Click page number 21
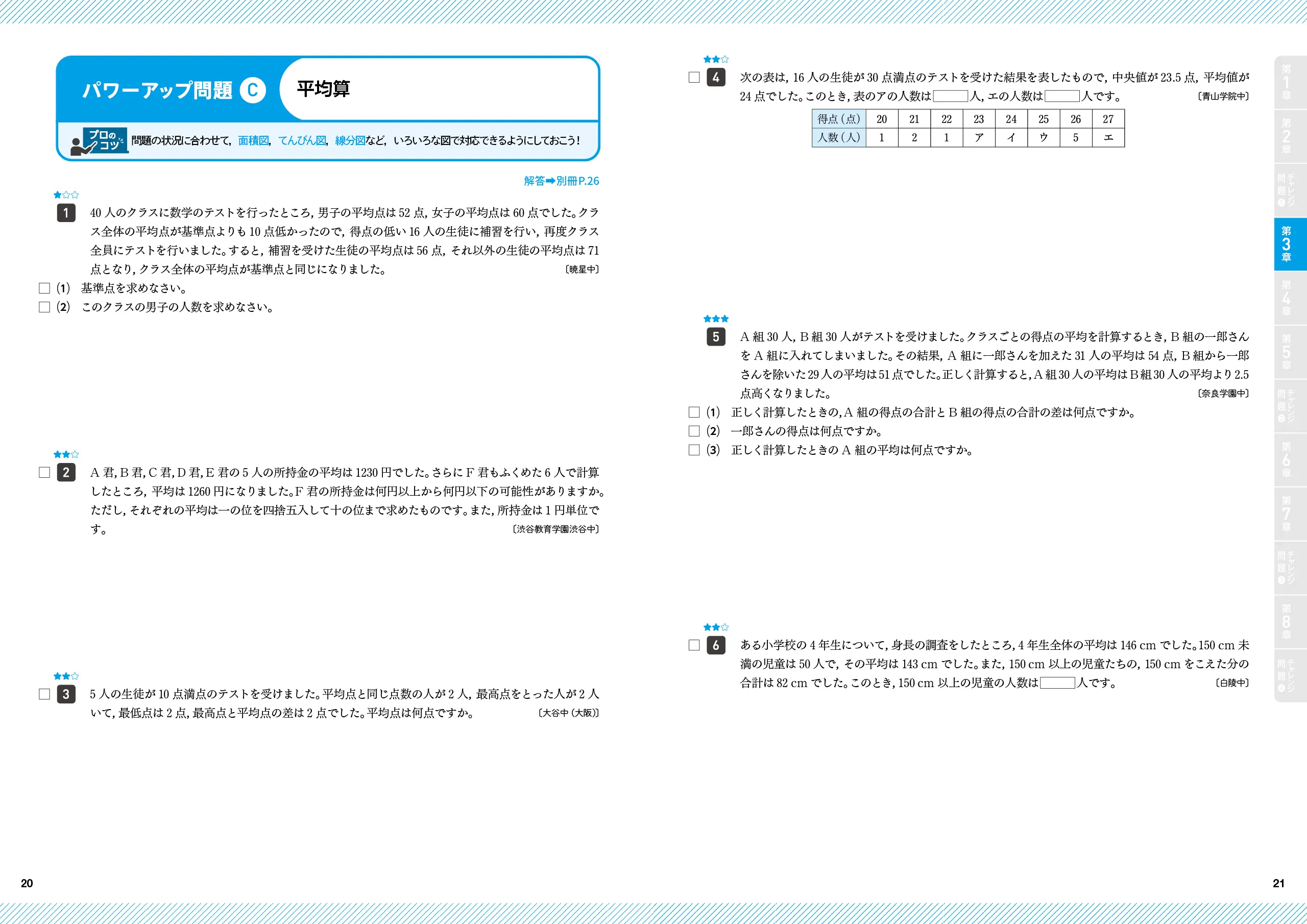The height and width of the screenshot is (924, 1307). coord(1278,883)
